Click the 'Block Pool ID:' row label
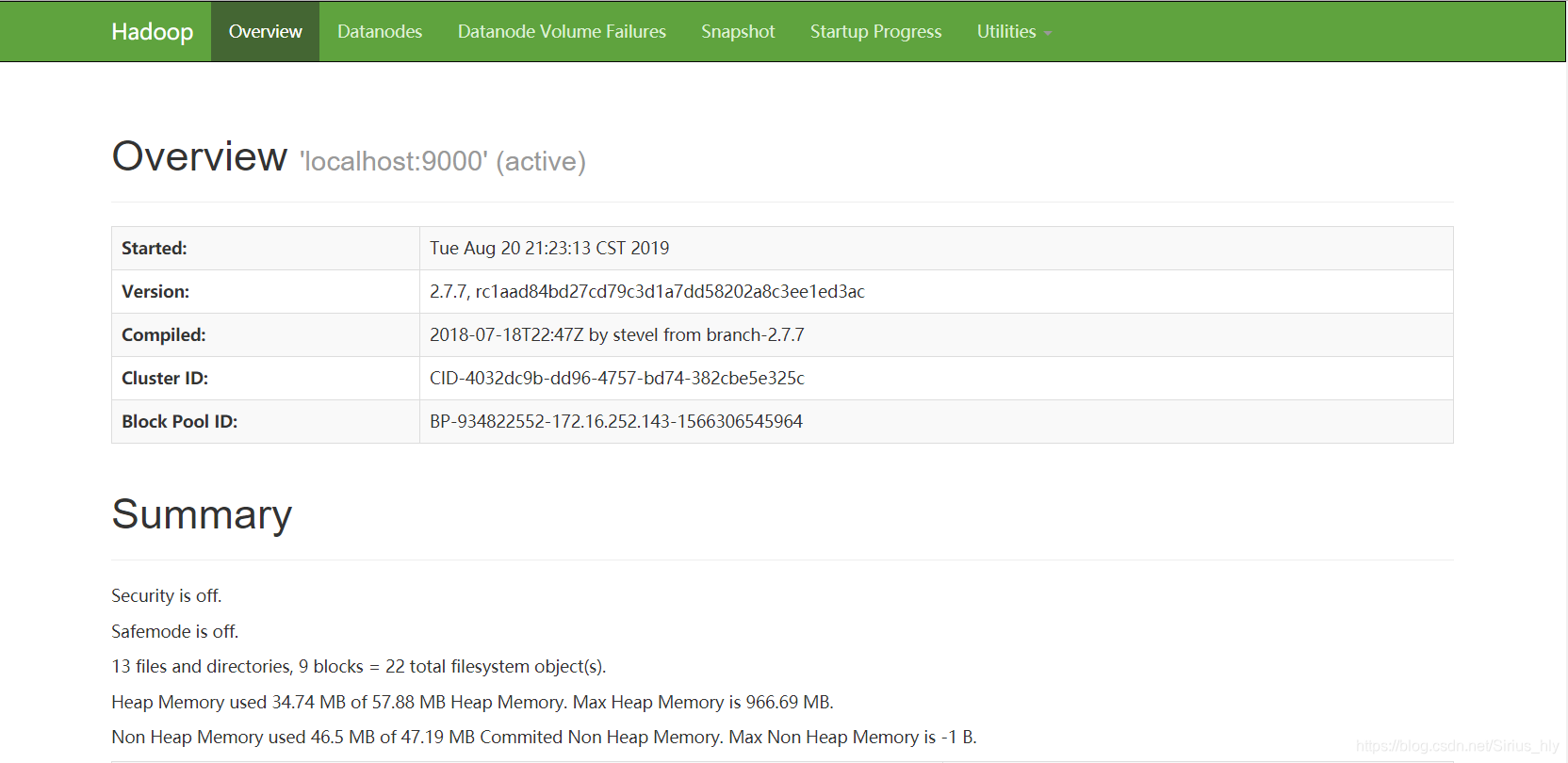The width and height of the screenshot is (1568, 763). pyautogui.click(x=180, y=422)
